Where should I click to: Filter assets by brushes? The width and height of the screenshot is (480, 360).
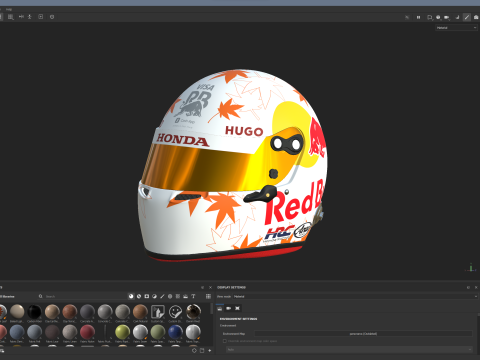[162, 296]
